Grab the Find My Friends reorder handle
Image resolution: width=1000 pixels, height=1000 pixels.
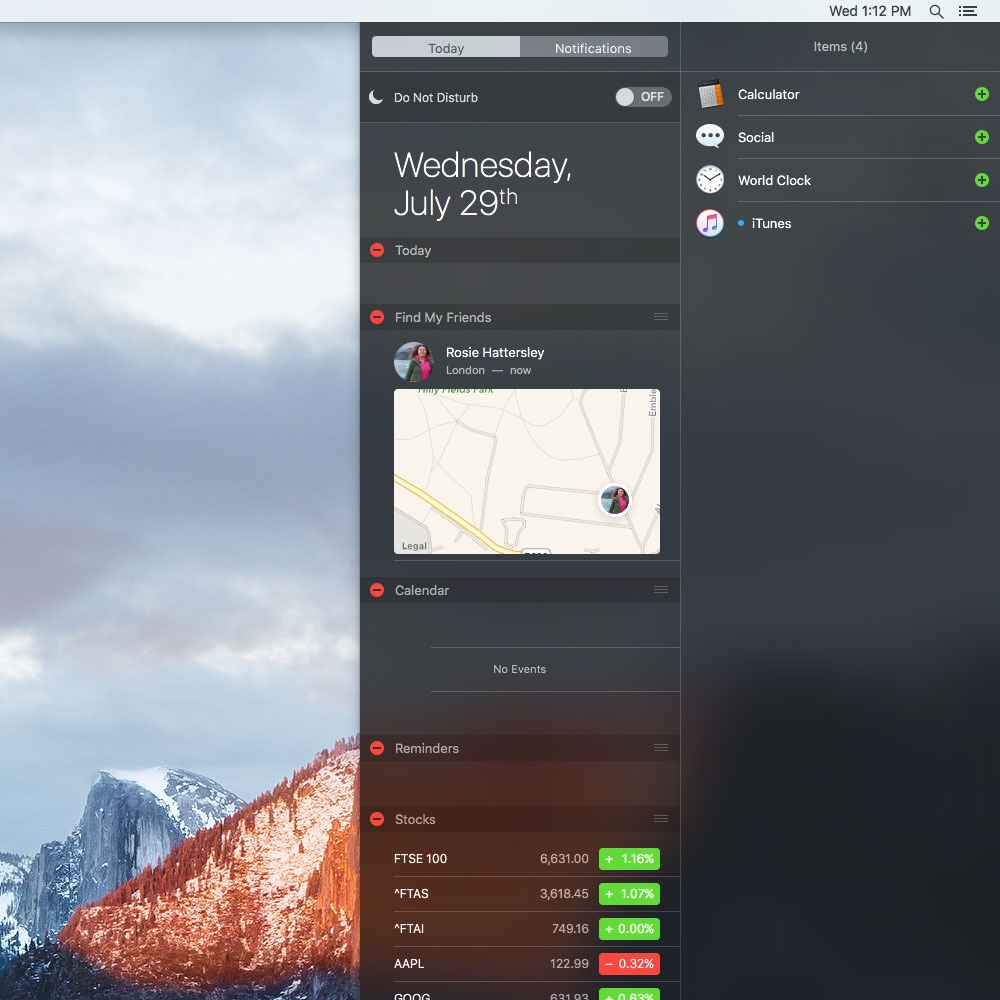click(660, 317)
